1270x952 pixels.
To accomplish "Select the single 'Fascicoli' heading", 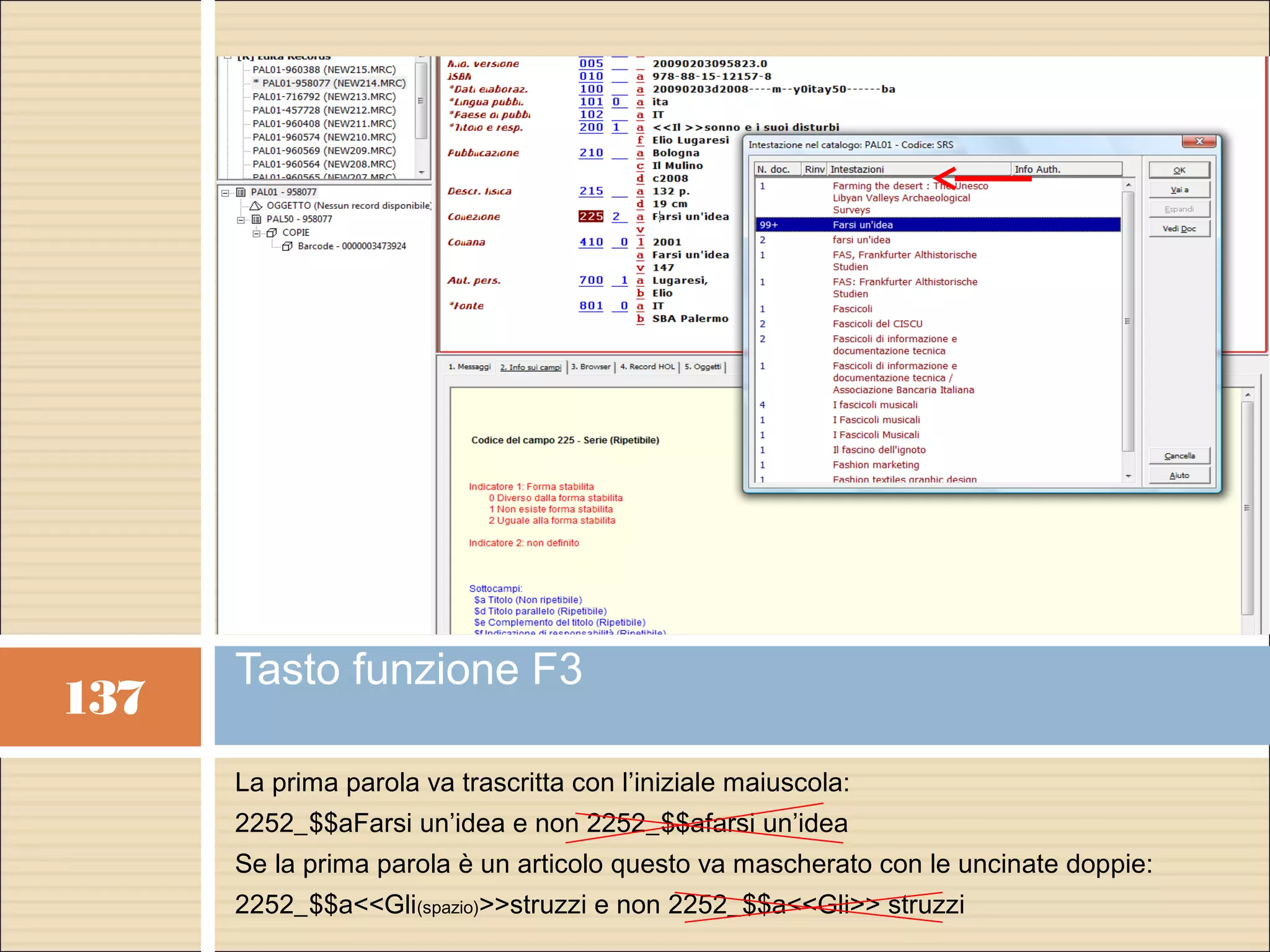I will click(852, 309).
